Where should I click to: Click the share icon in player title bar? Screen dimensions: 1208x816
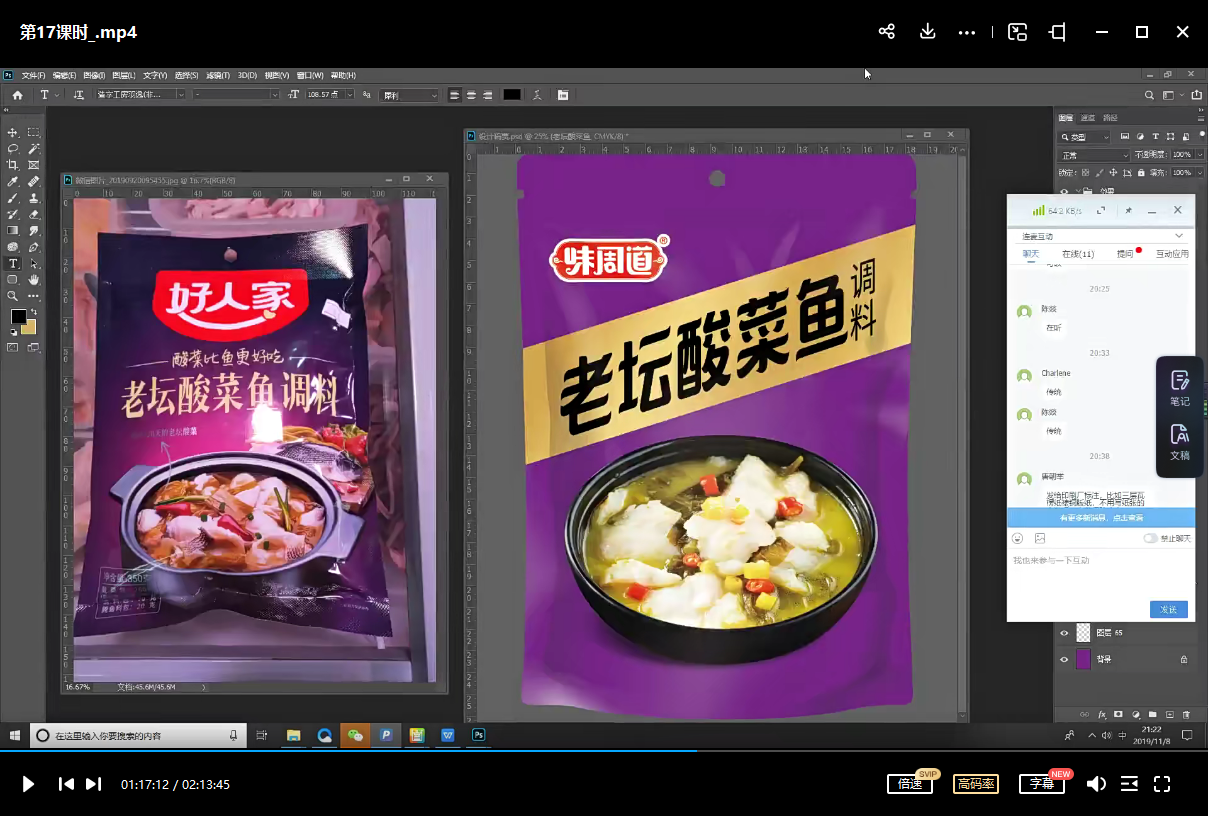click(886, 32)
